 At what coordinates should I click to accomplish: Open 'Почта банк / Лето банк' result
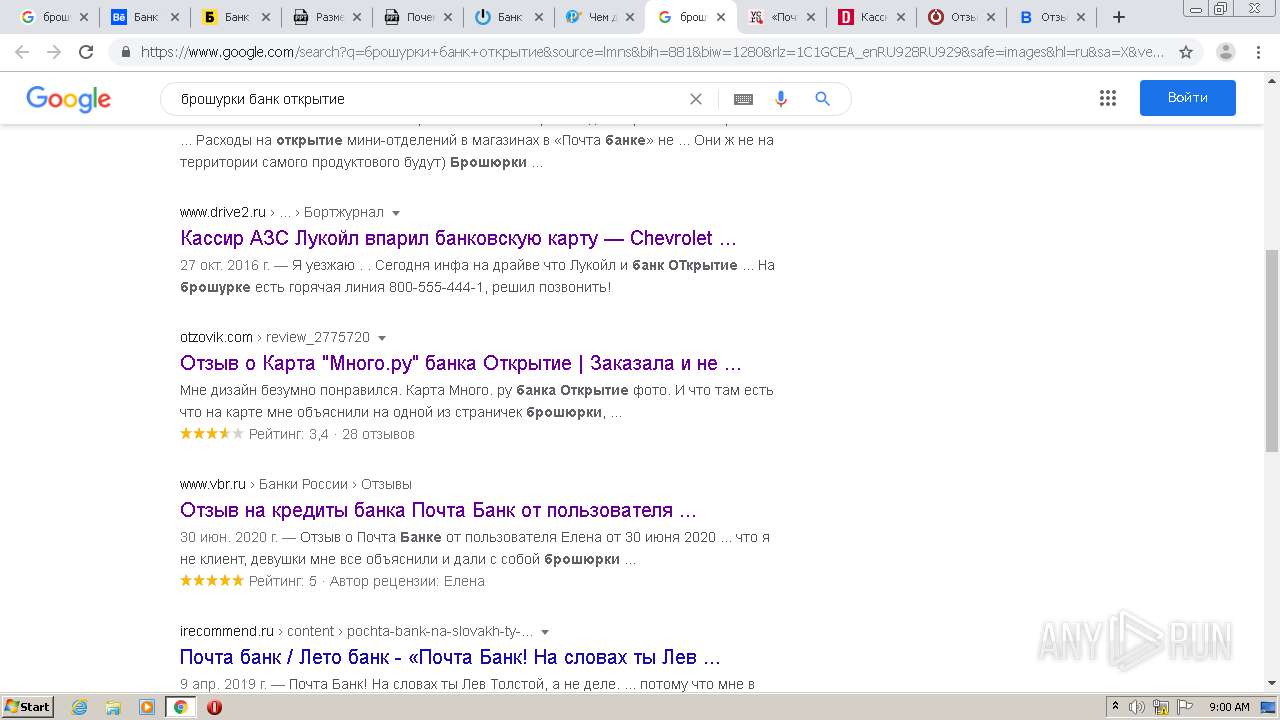[x=450, y=657]
